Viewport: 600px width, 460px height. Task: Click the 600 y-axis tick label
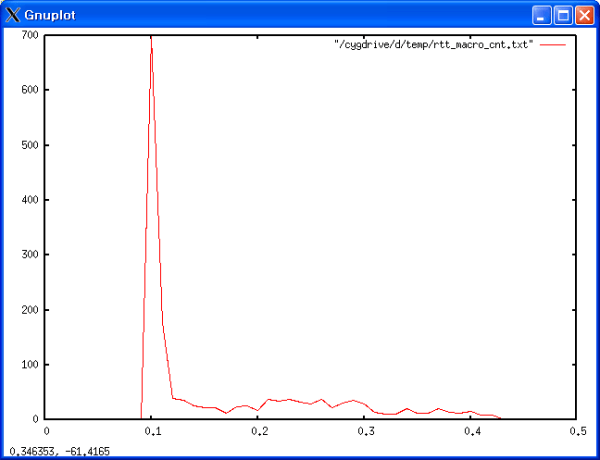[29, 90]
